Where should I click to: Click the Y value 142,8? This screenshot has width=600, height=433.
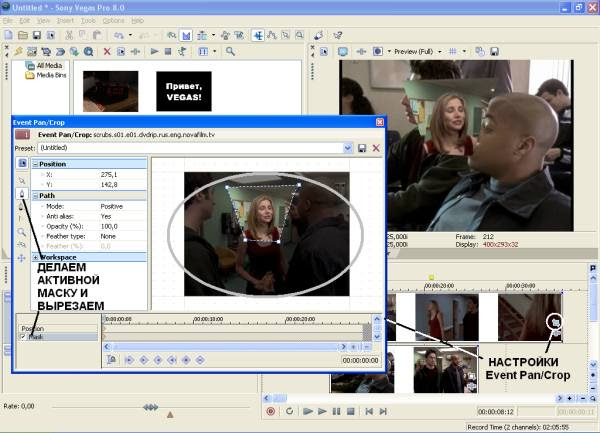pyautogui.click(x=109, y=184)
